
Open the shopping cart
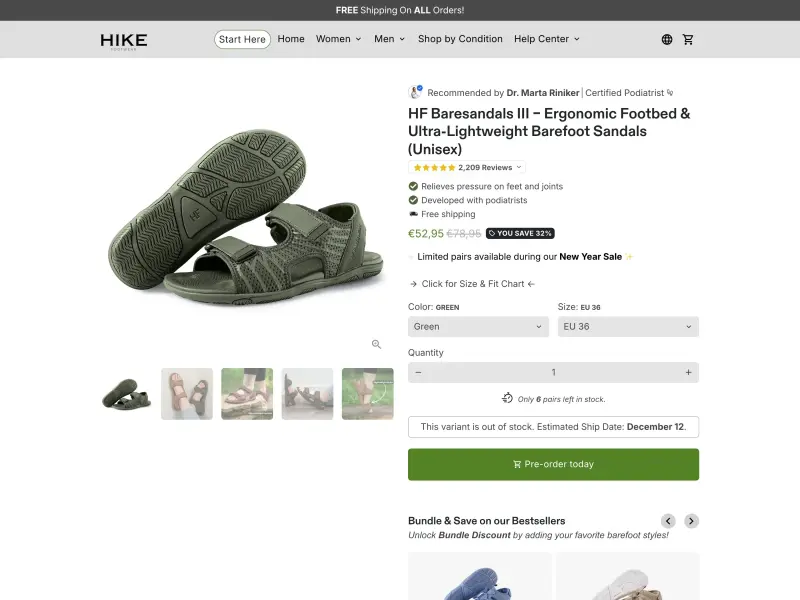tap(688, 39)
